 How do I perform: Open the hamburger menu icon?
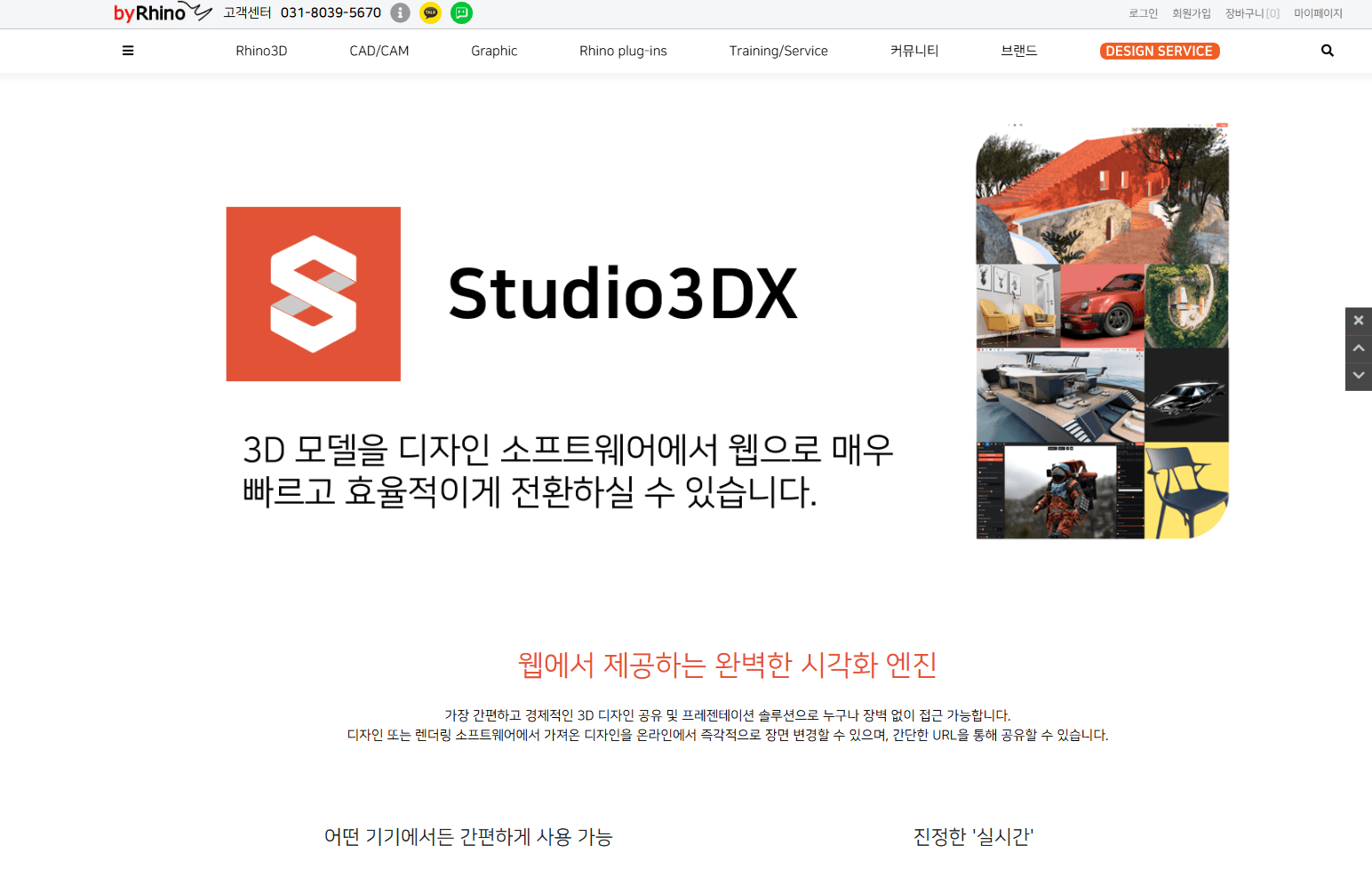pos(128,51)
